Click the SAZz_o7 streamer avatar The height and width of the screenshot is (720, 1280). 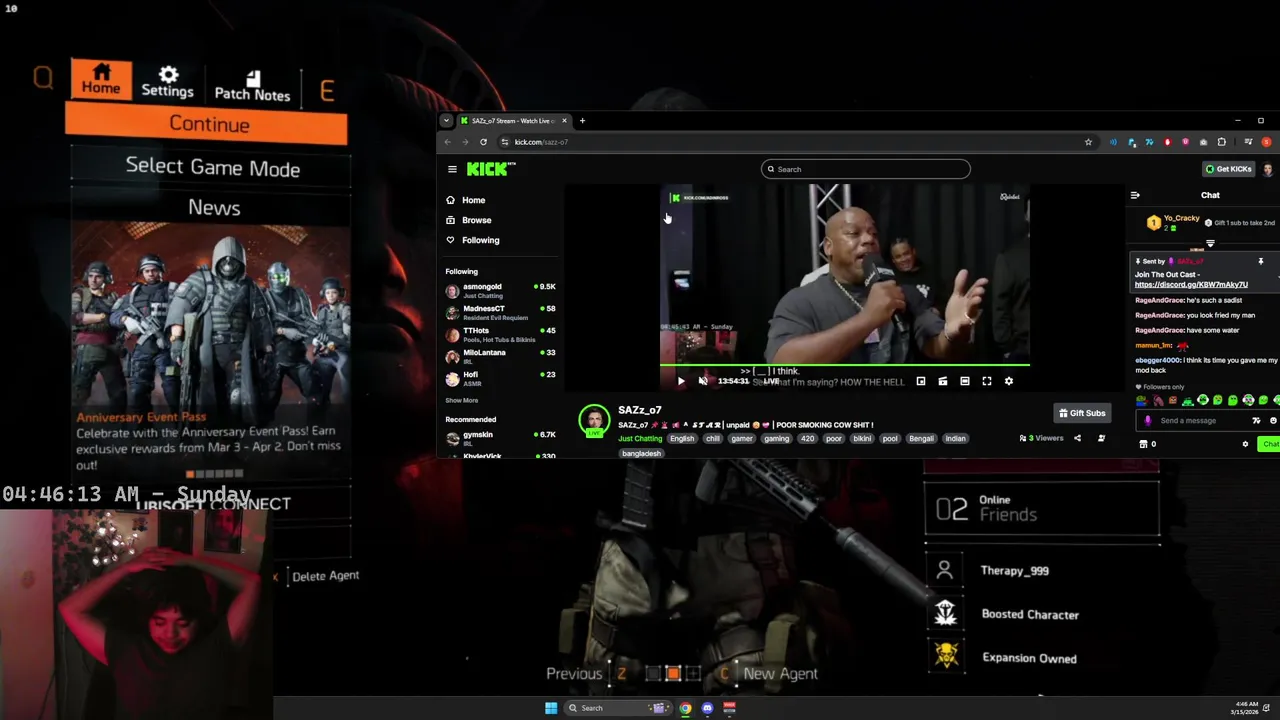(x=594, y=420)
